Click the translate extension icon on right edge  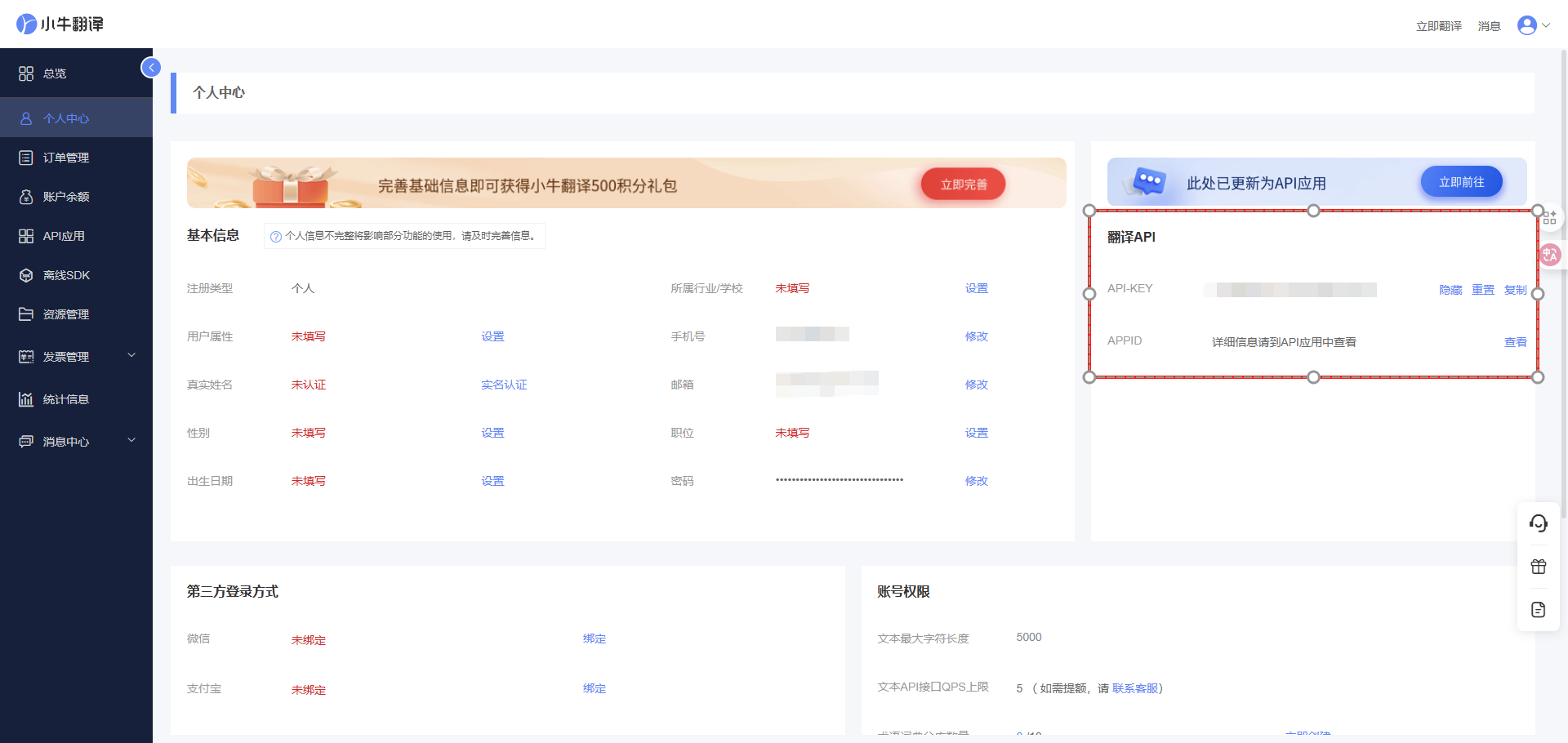[x=1549, y=255]
